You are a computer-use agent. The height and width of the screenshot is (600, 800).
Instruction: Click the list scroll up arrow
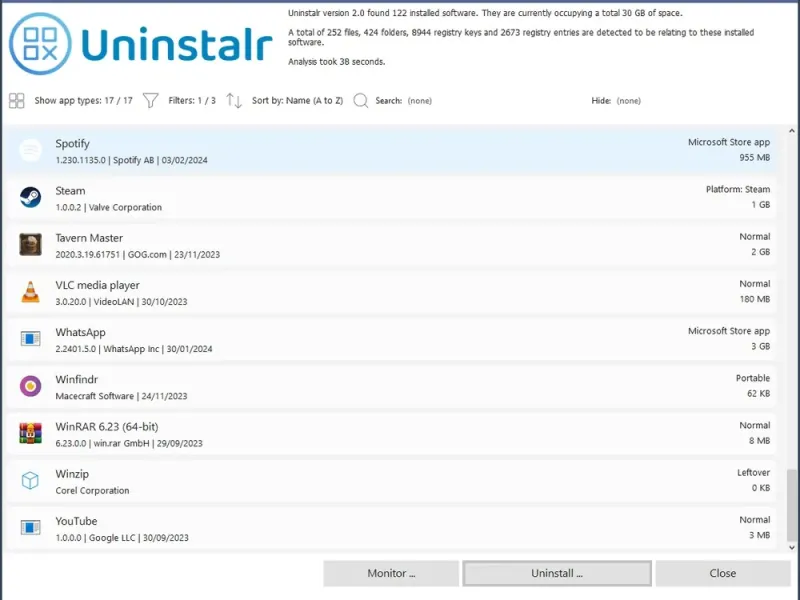coord(792,131)
